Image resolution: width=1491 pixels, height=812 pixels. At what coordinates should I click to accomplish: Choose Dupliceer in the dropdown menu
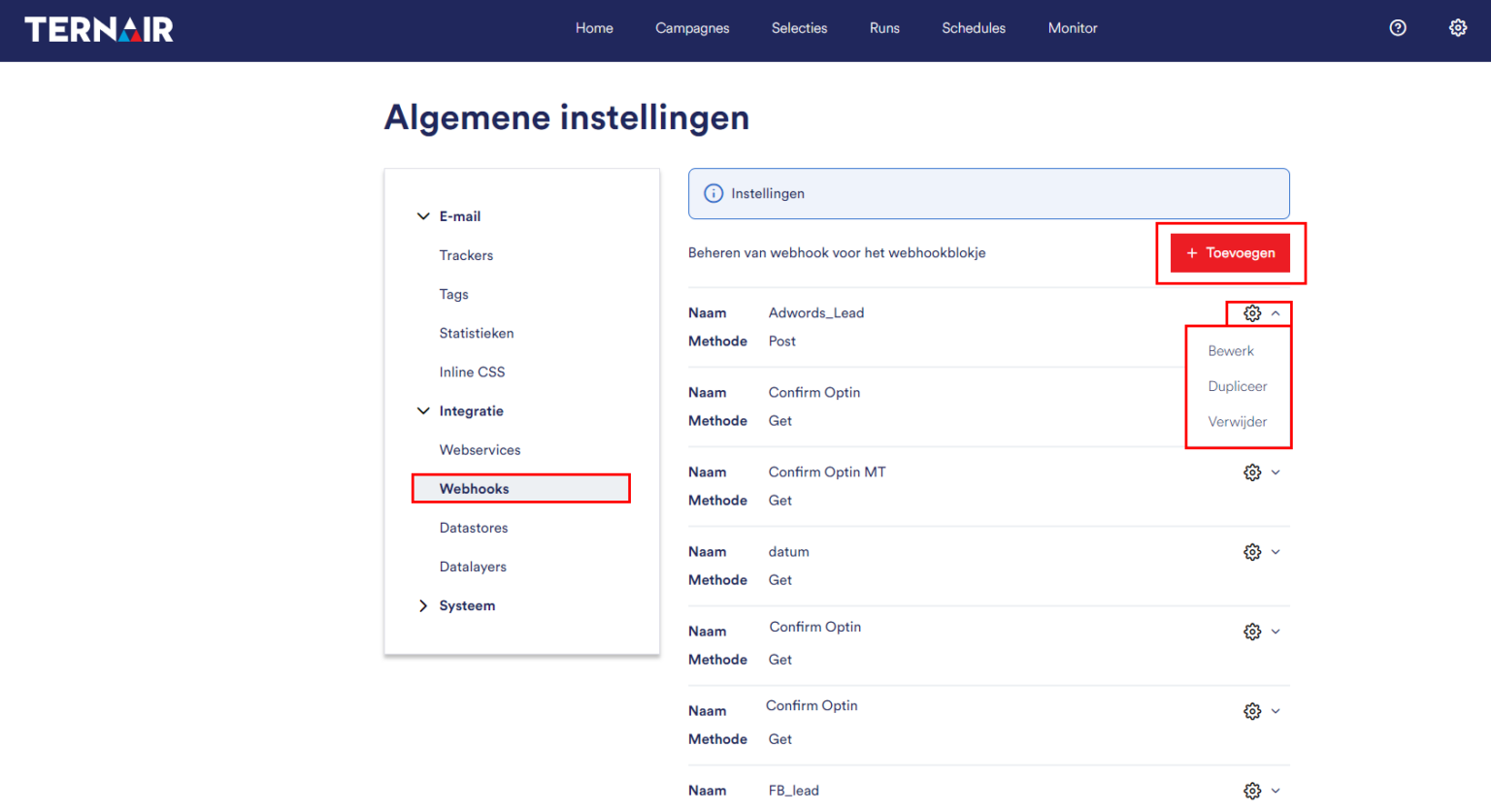1238,386
